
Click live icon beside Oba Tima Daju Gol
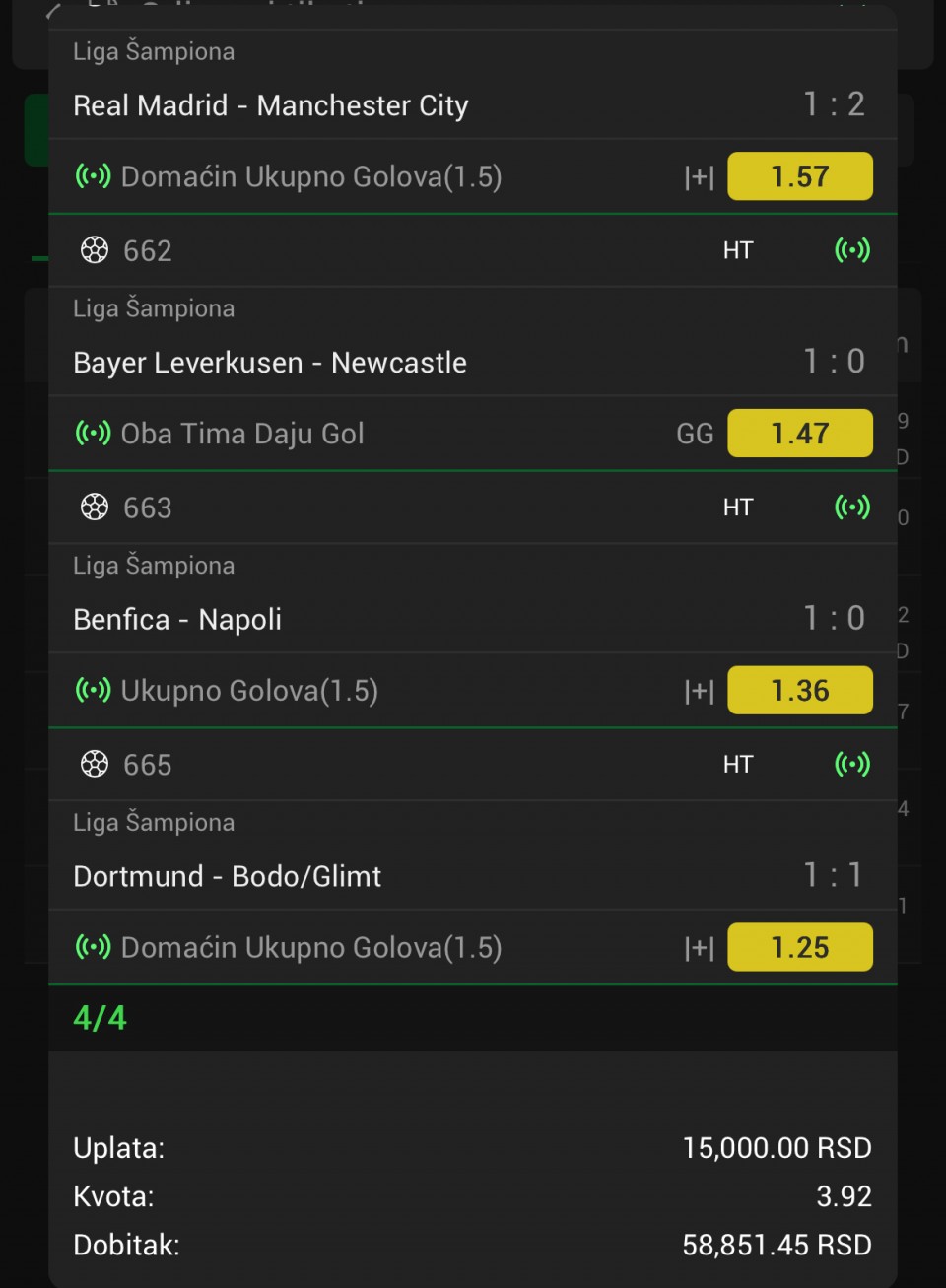coord(94,434)
